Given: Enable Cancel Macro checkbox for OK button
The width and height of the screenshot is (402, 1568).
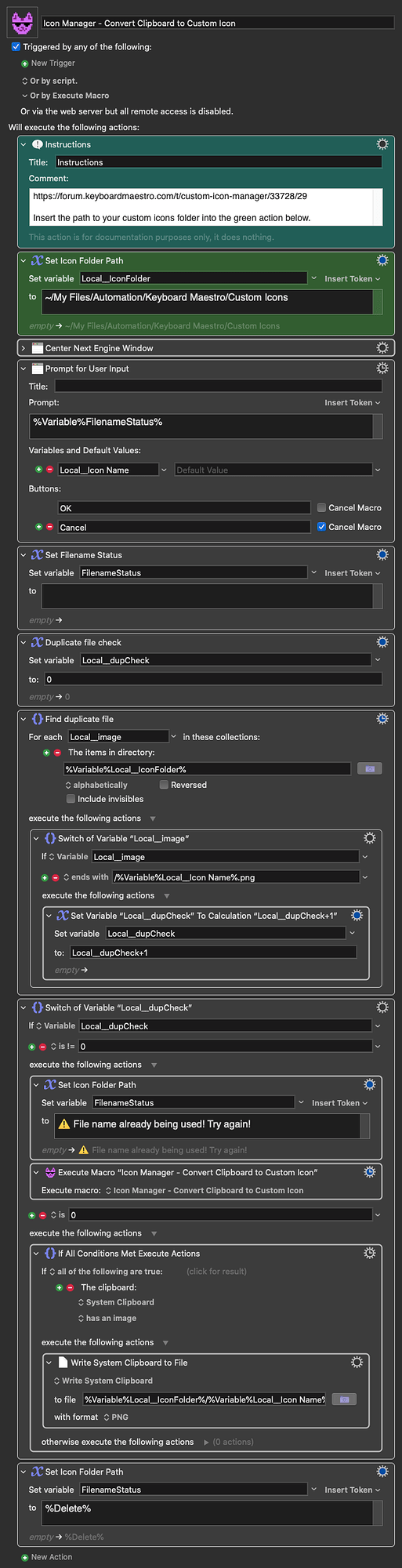Looking at the screenshot, I should (321, 507).
